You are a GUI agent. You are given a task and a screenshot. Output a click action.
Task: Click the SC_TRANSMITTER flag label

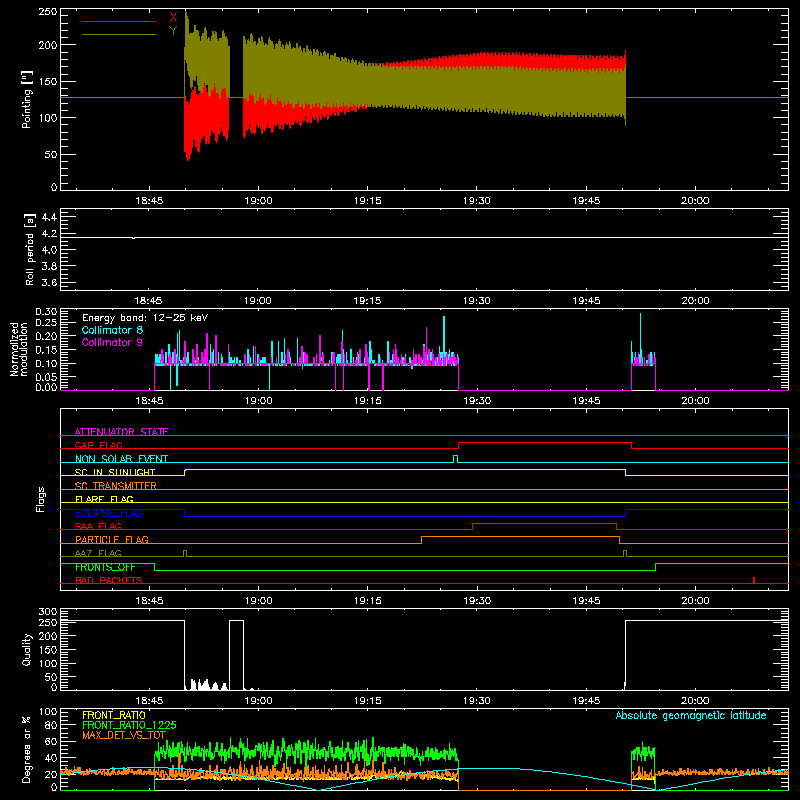pos(115,486)
